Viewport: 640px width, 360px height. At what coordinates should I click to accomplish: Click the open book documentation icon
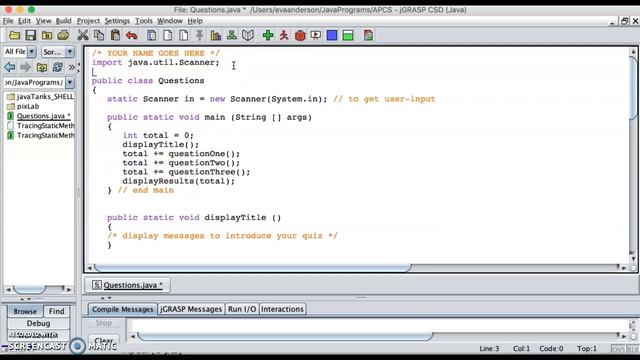click(248, 36)
